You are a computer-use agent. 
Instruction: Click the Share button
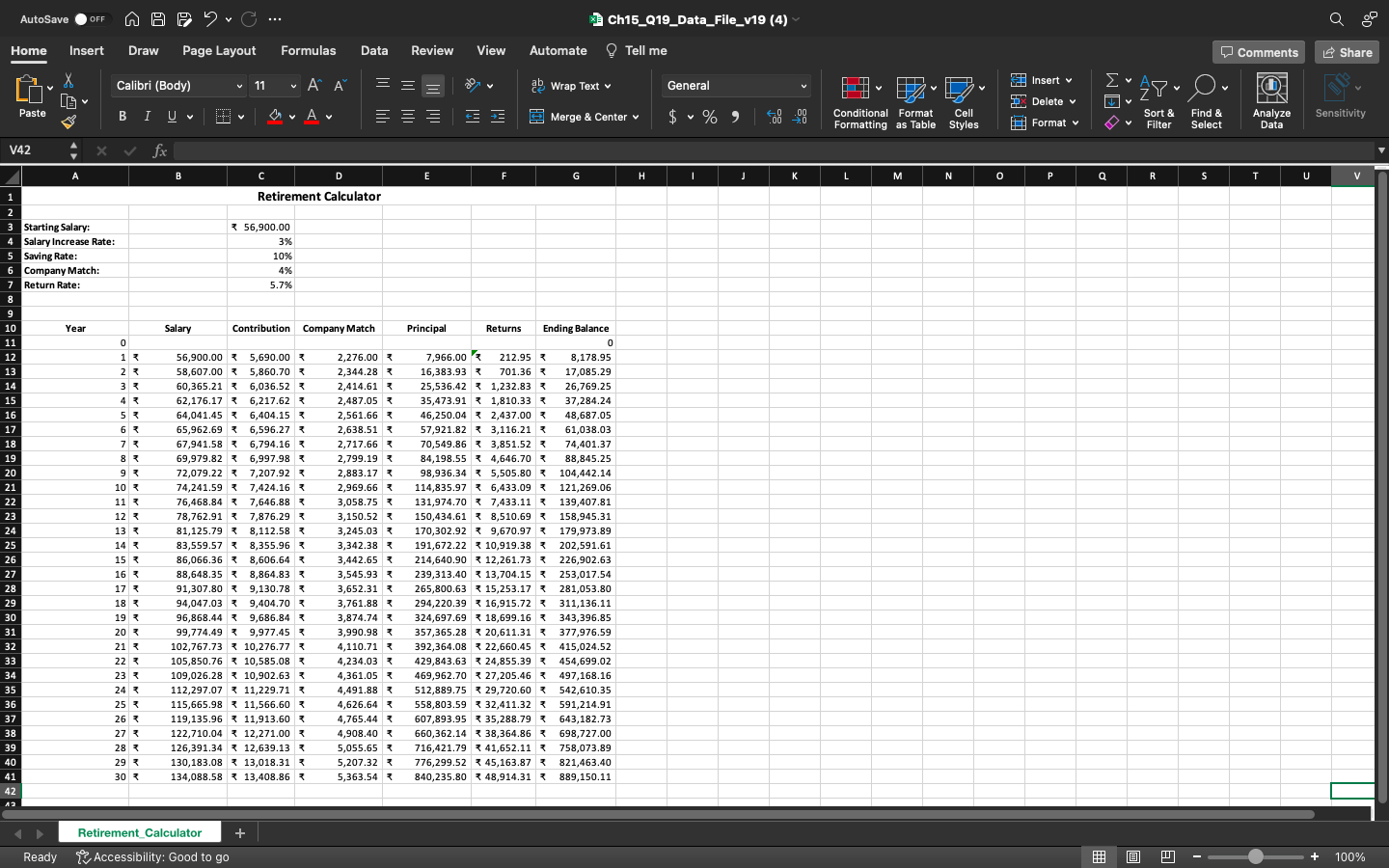[1347, 52]
